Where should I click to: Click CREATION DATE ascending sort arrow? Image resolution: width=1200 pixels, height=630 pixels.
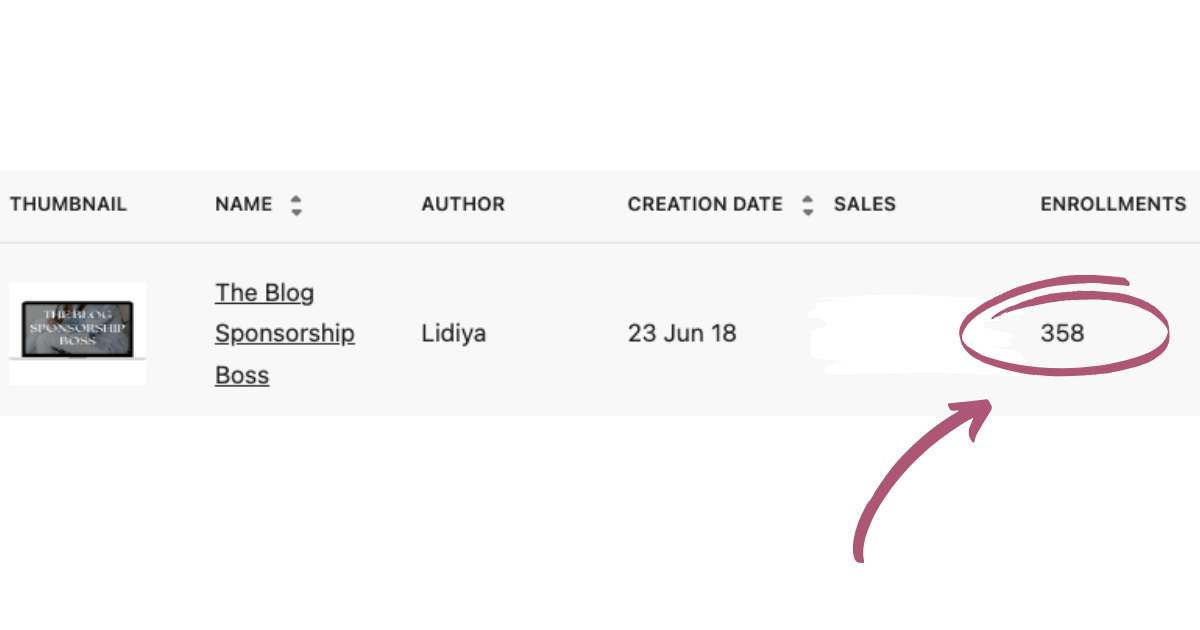[808, 198]
